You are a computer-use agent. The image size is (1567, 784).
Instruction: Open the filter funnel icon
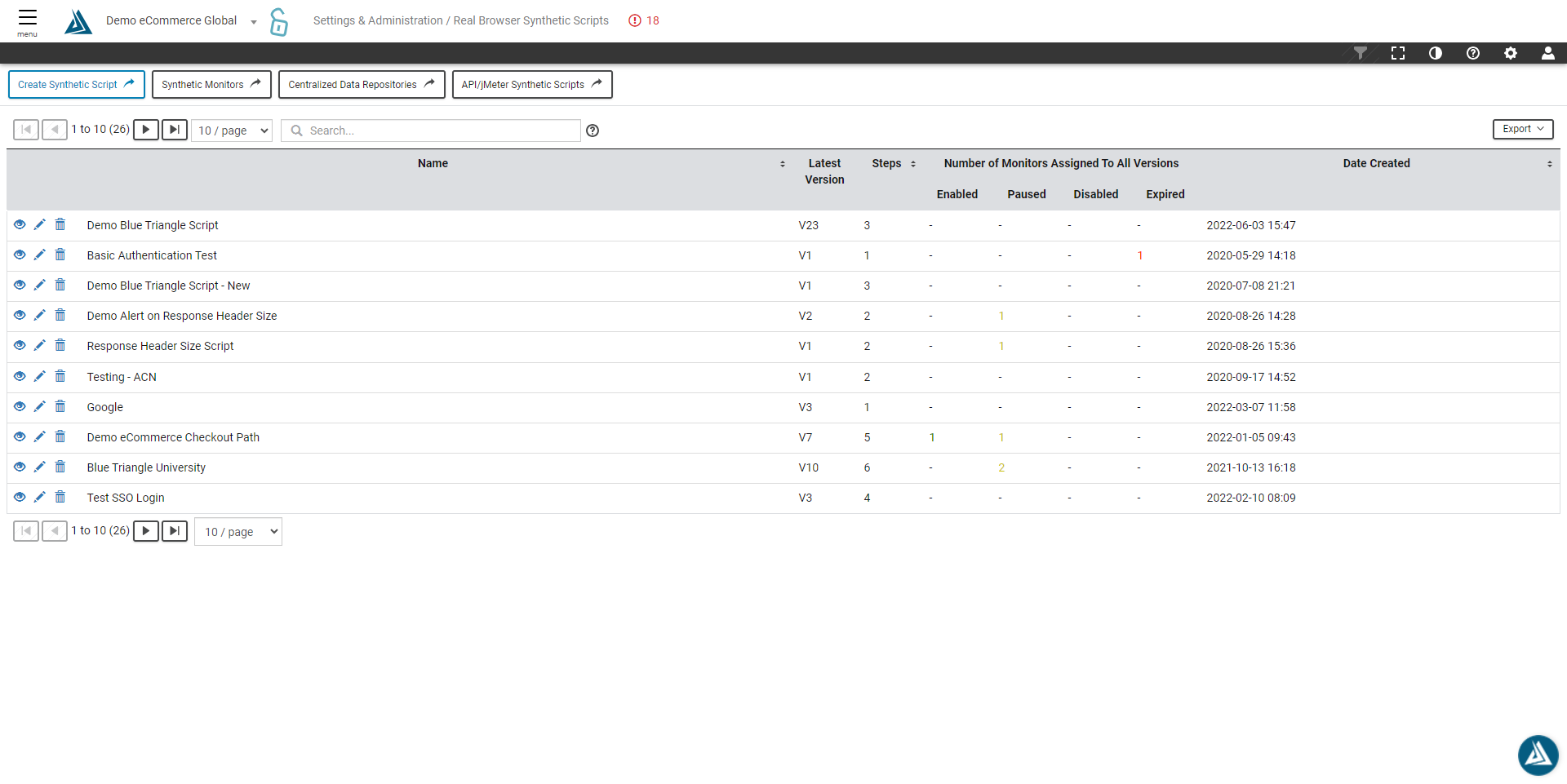(x=1360, y=53)
